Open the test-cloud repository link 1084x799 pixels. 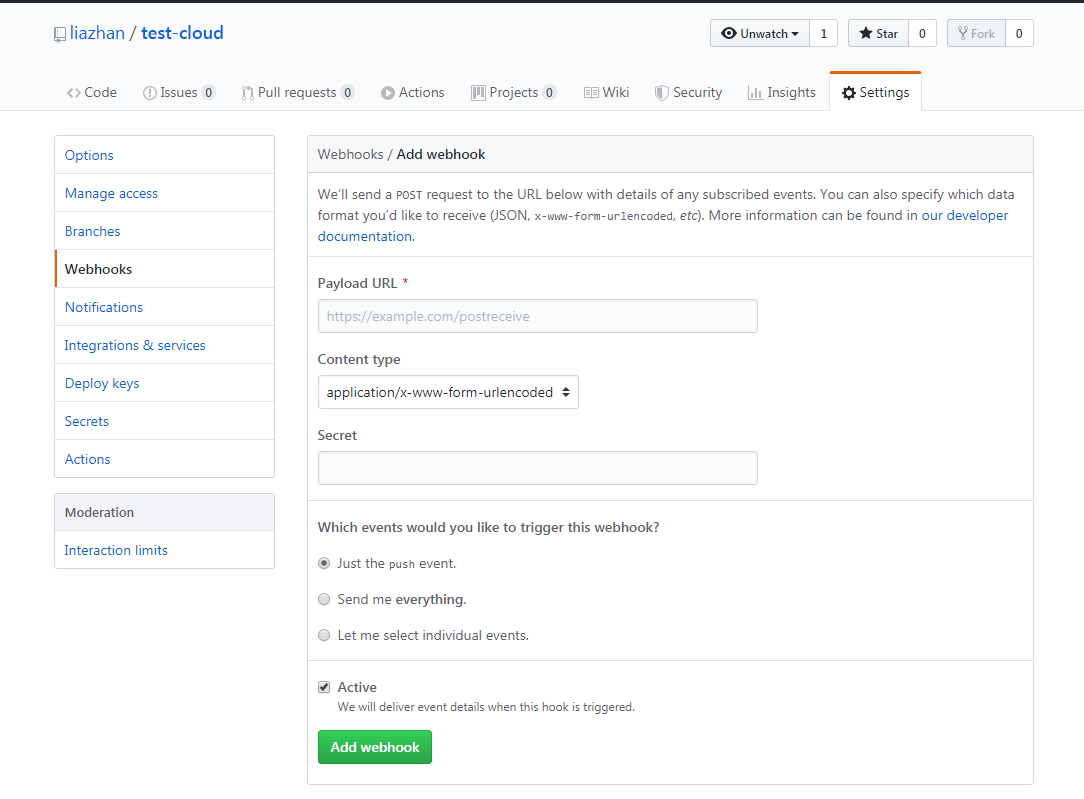click(x=183, y=33)
